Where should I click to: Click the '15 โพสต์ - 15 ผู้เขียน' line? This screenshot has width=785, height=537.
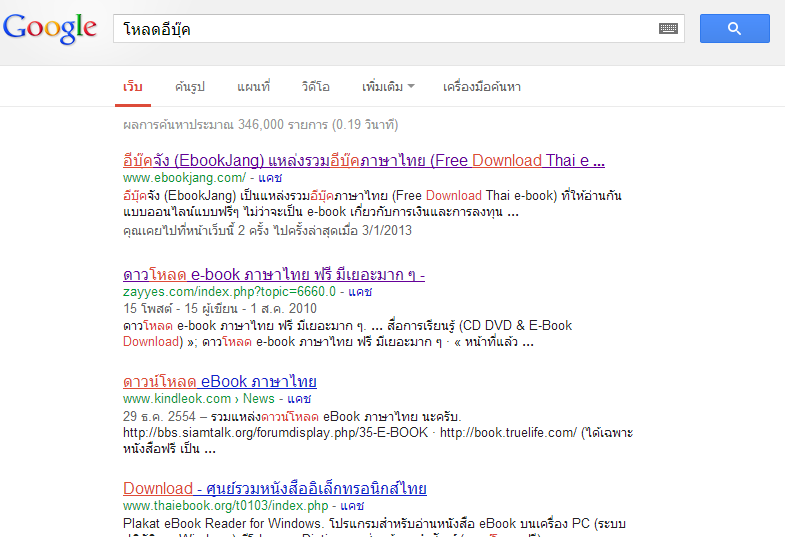click(x=220, y=309)
